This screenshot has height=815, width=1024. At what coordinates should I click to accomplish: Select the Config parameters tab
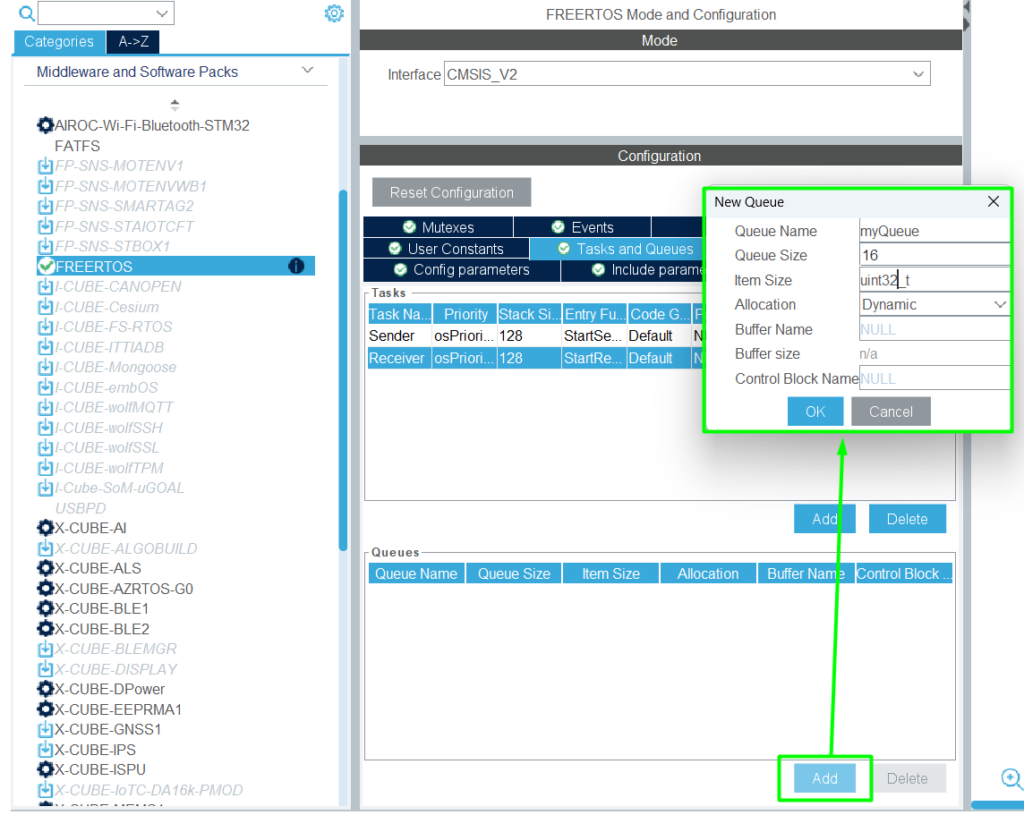[x=461, y=270]
